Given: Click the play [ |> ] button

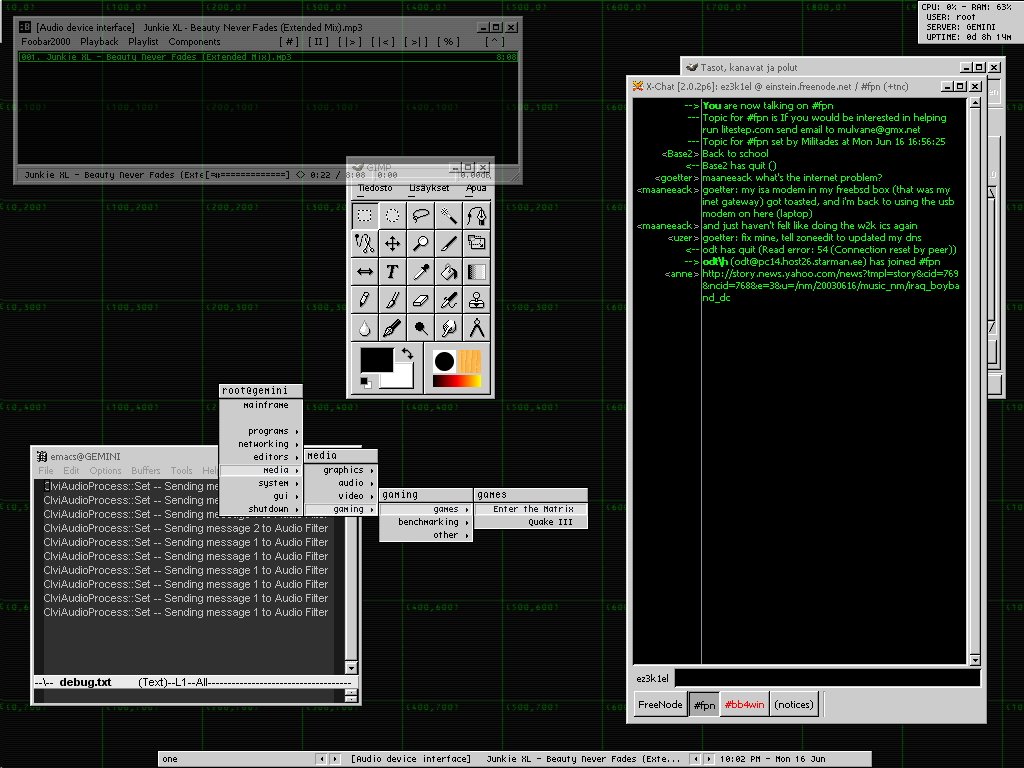Looking at the screenshot, I should click(350, 42).
